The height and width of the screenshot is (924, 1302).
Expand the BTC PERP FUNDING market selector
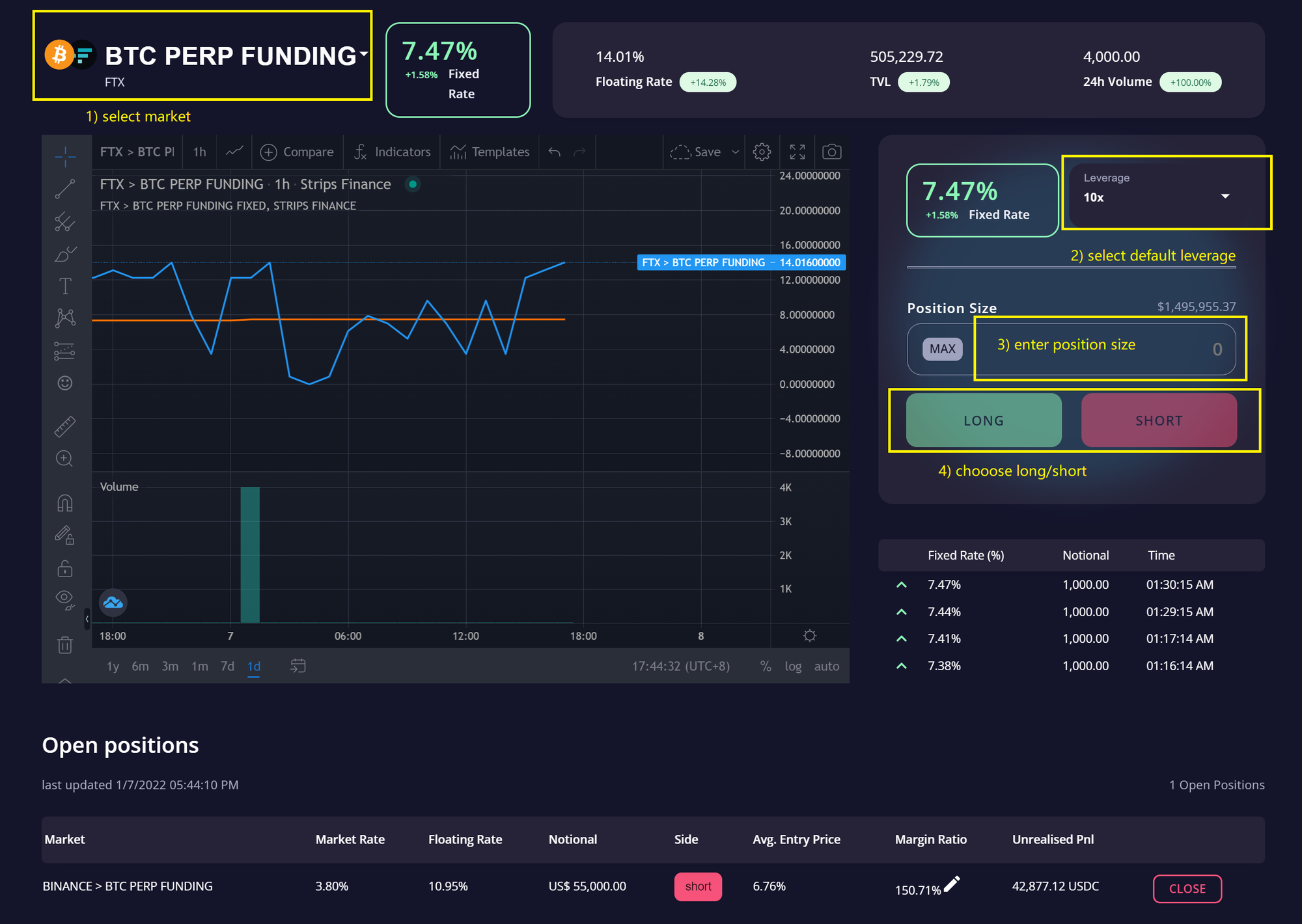pos(363,53)
